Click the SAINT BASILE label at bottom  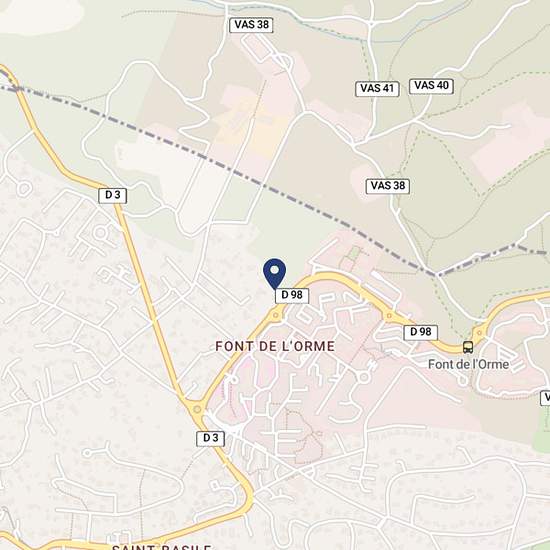click(x=162, y=546)
